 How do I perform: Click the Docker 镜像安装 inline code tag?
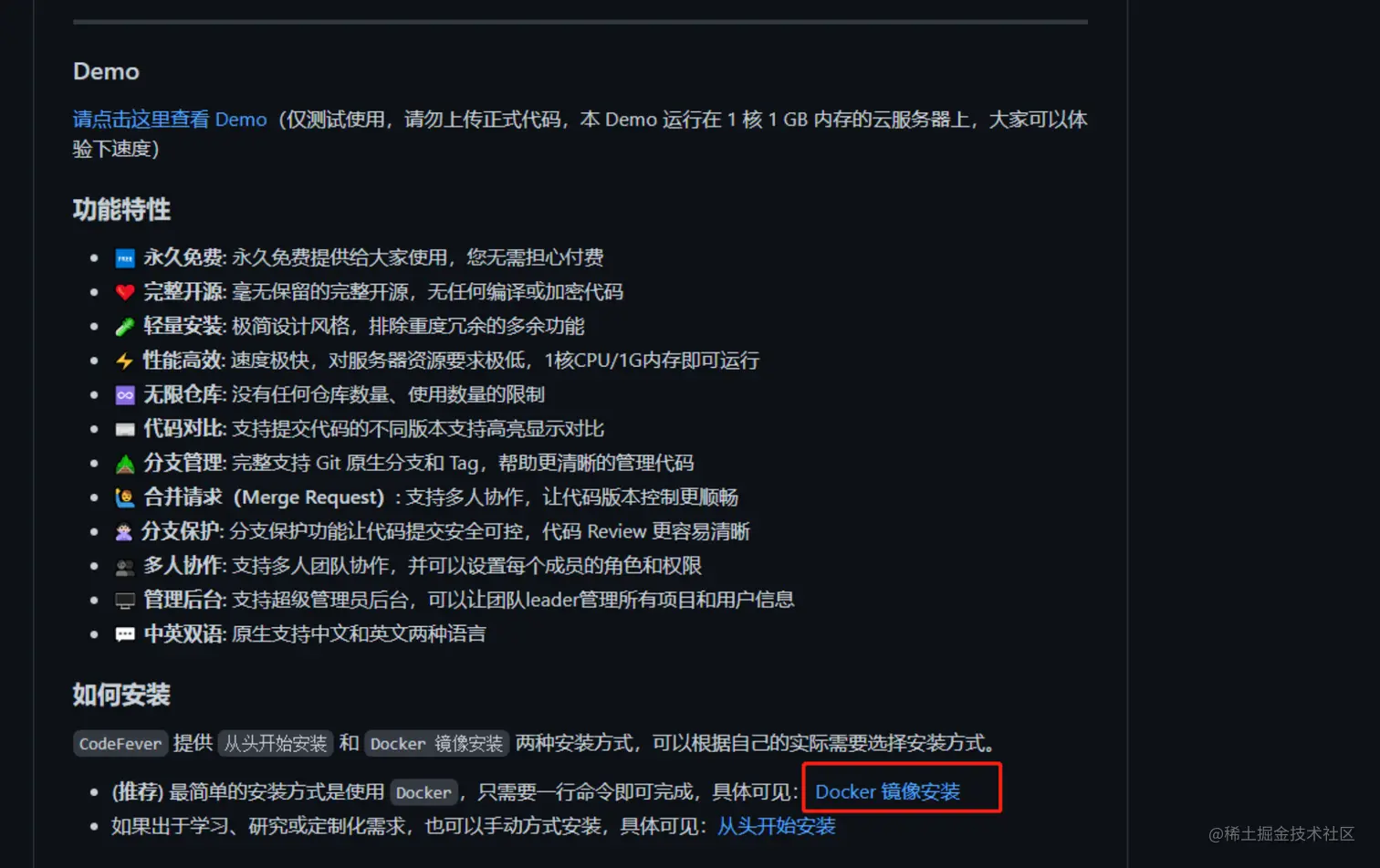point(436,743)
